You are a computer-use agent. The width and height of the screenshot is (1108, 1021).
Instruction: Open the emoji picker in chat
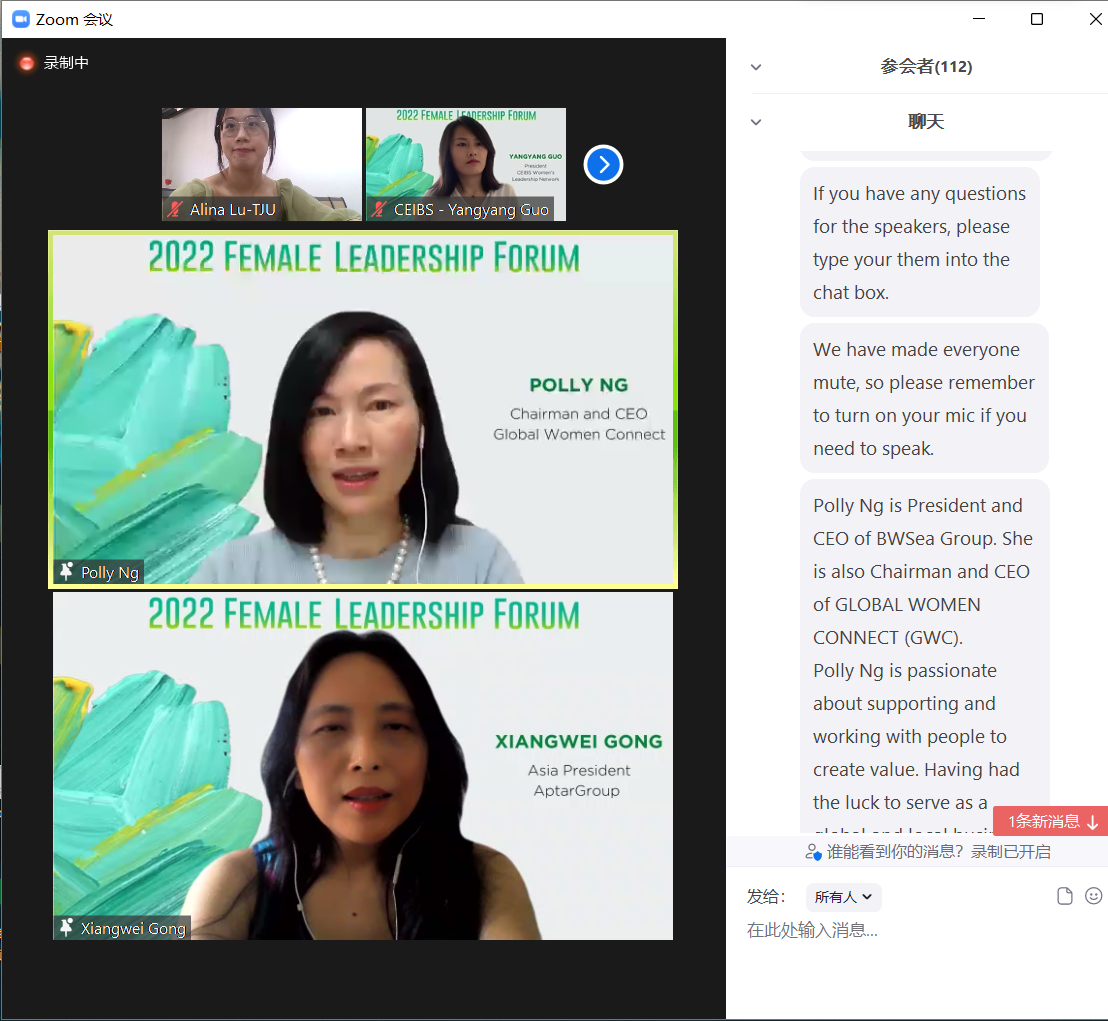coord(1093,896)
